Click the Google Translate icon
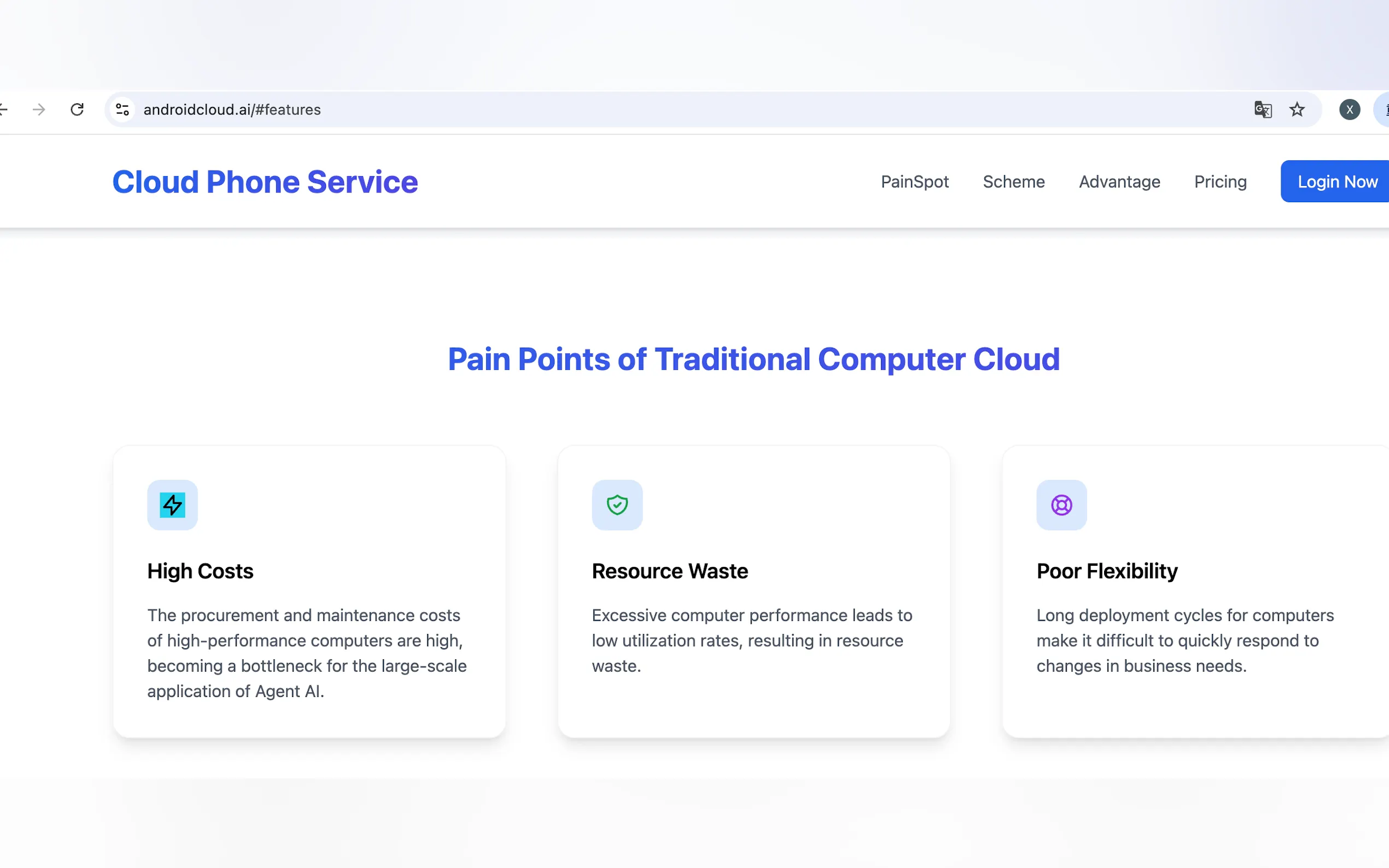Screen dimensions: 1389x868 1263,109
